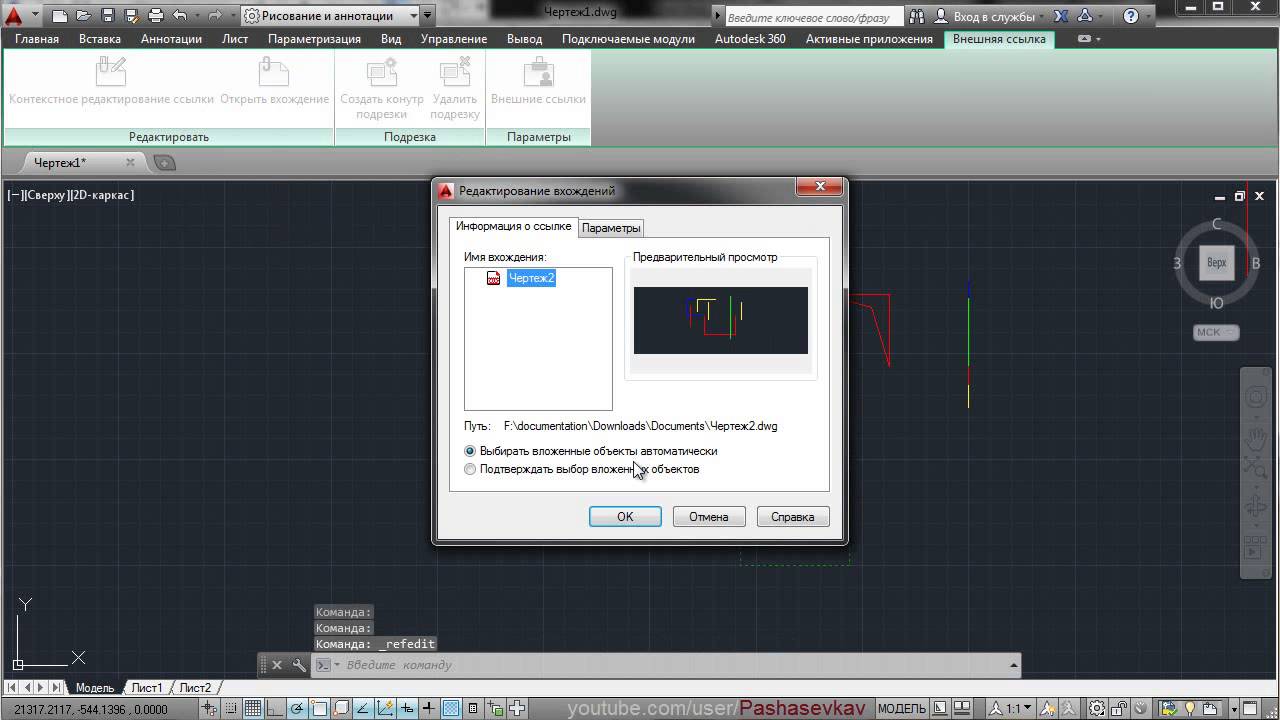Screen dimensions: 1280x720
Task: Toggle ortho mode in status bar
Action: coord(275,708)
